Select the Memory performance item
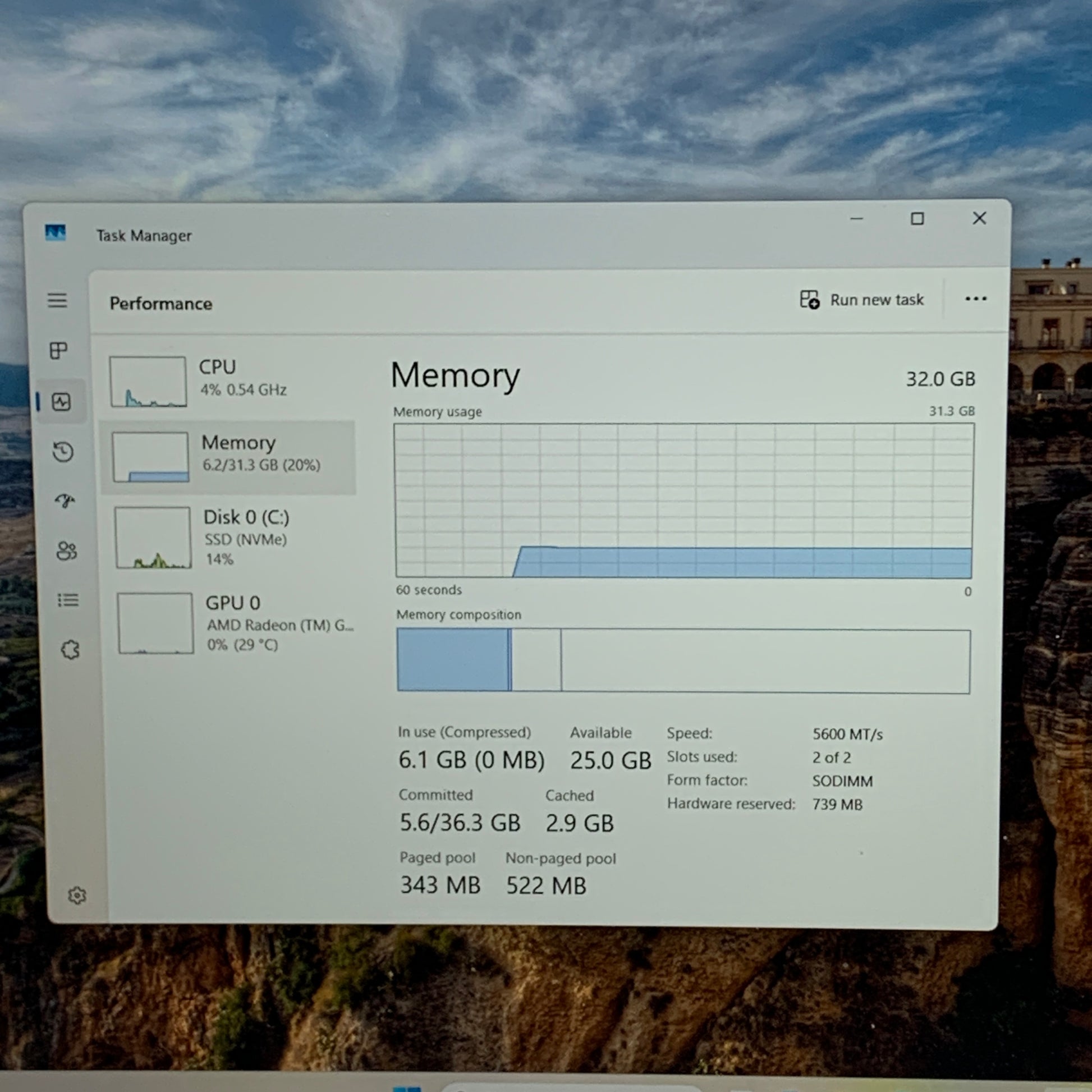1092x1092 pixels. (229, 457)
